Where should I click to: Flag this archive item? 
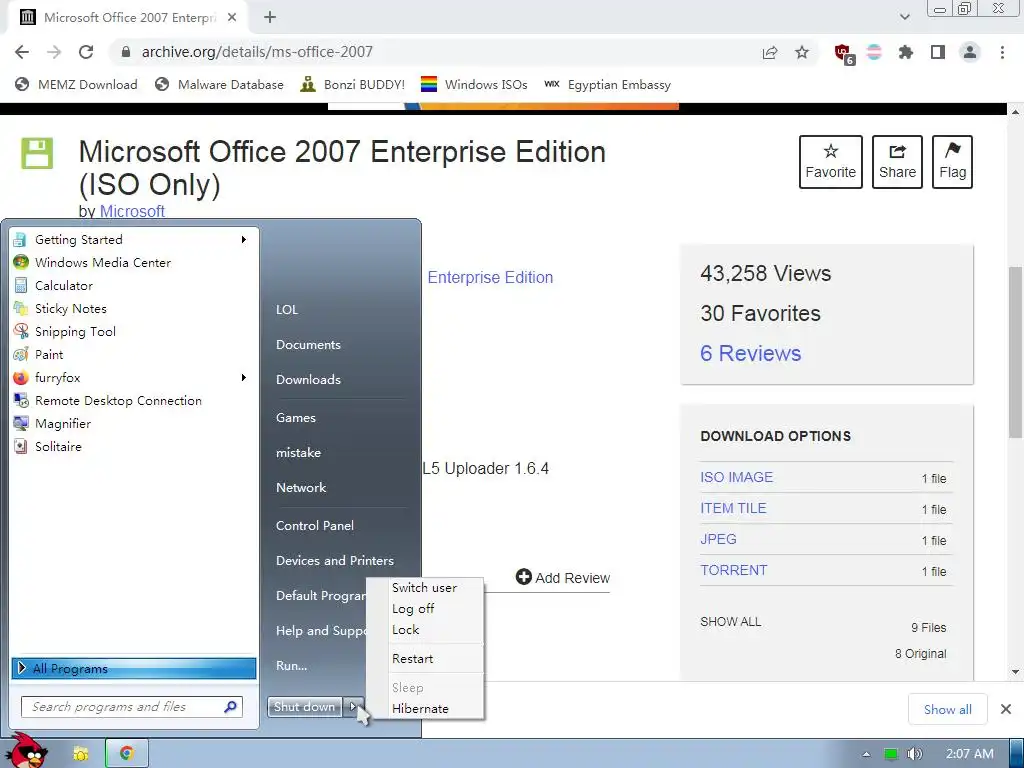952,162
